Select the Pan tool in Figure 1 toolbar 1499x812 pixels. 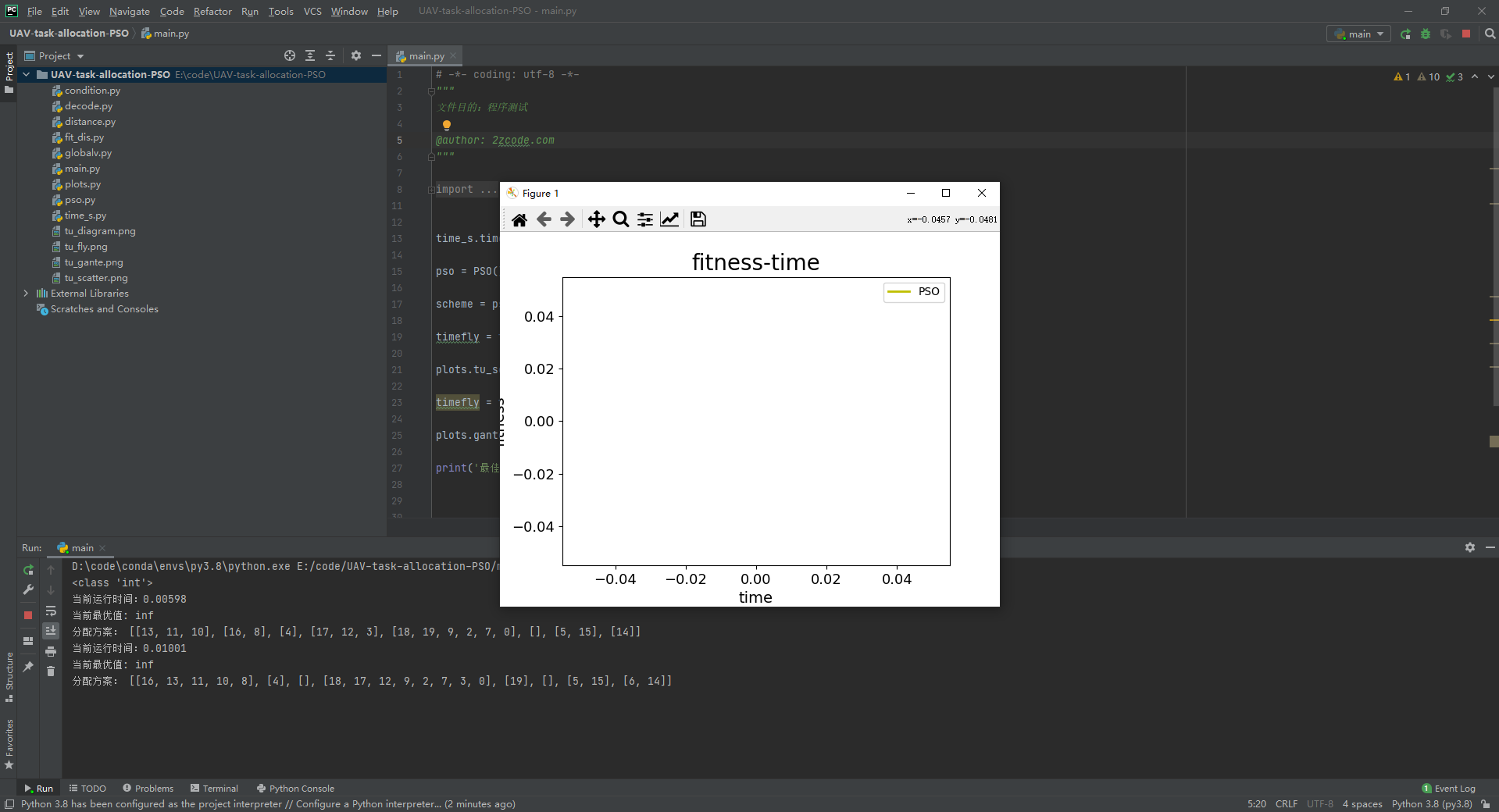597,219
